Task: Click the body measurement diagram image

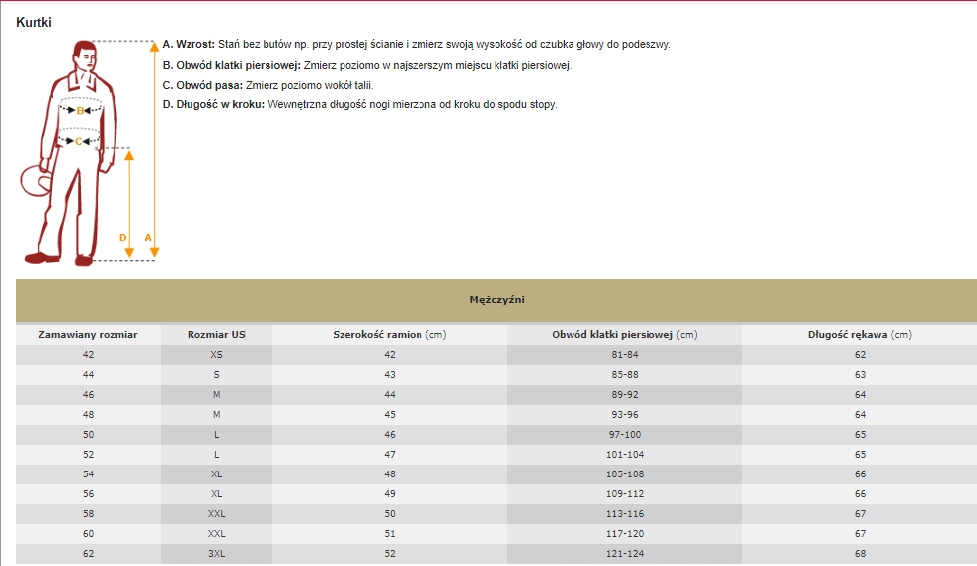Action: 90,153
